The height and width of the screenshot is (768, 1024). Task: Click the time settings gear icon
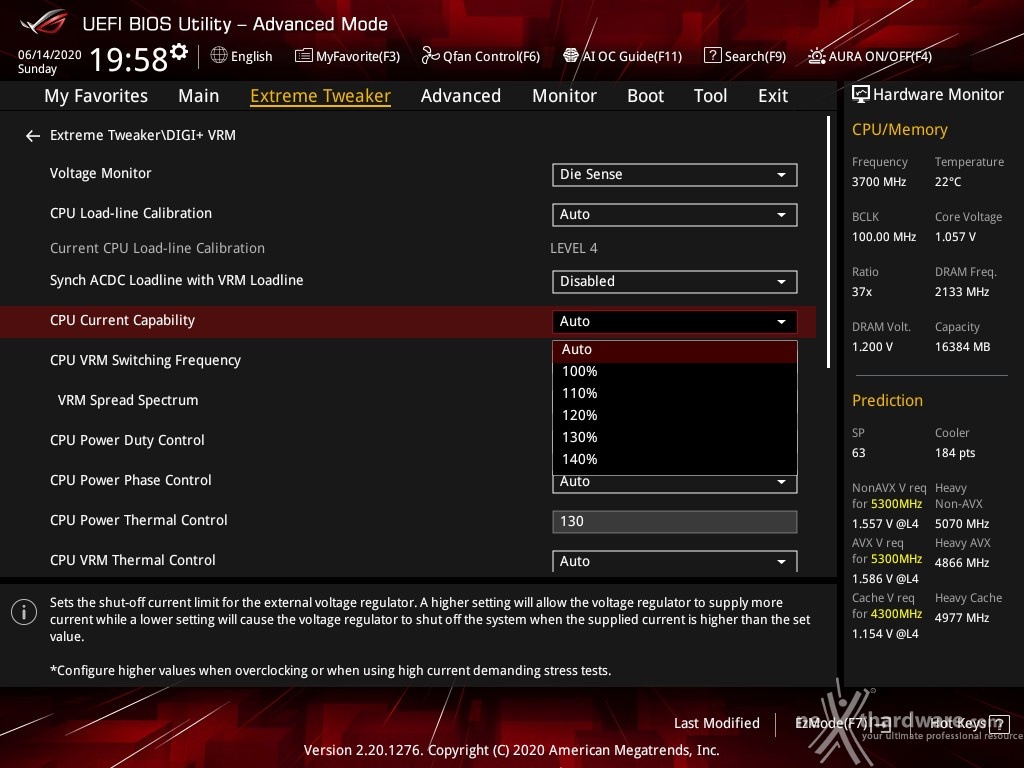click(179, 52)
